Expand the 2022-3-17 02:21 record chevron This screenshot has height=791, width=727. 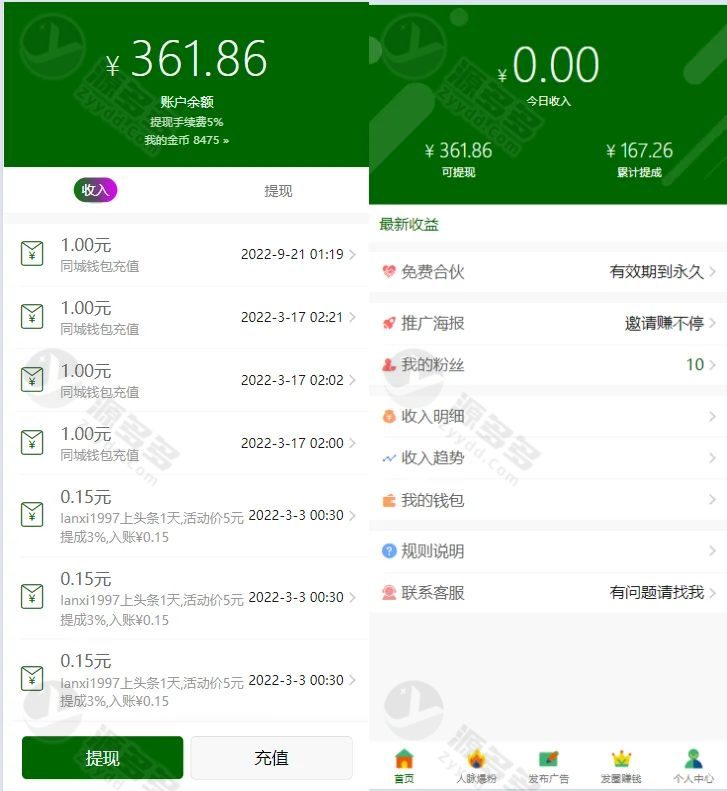pyautogui.click(x=352, y=317)
